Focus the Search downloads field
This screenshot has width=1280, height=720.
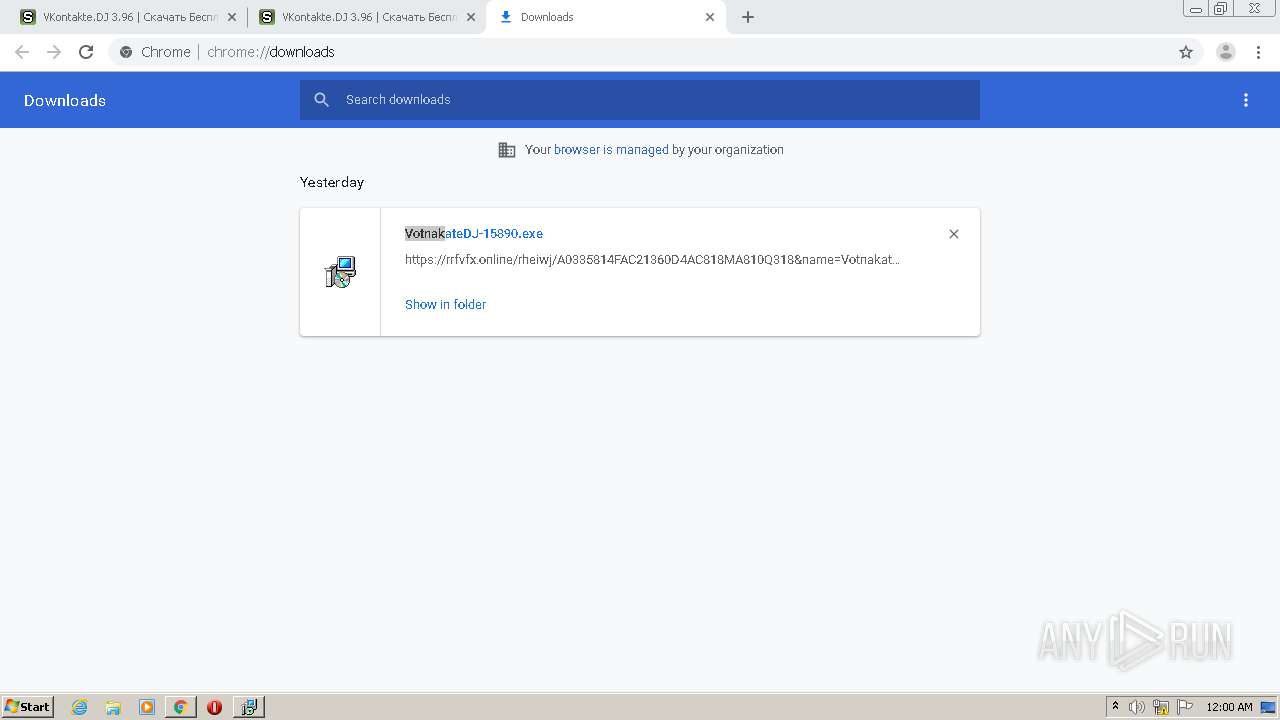(640, 100)
